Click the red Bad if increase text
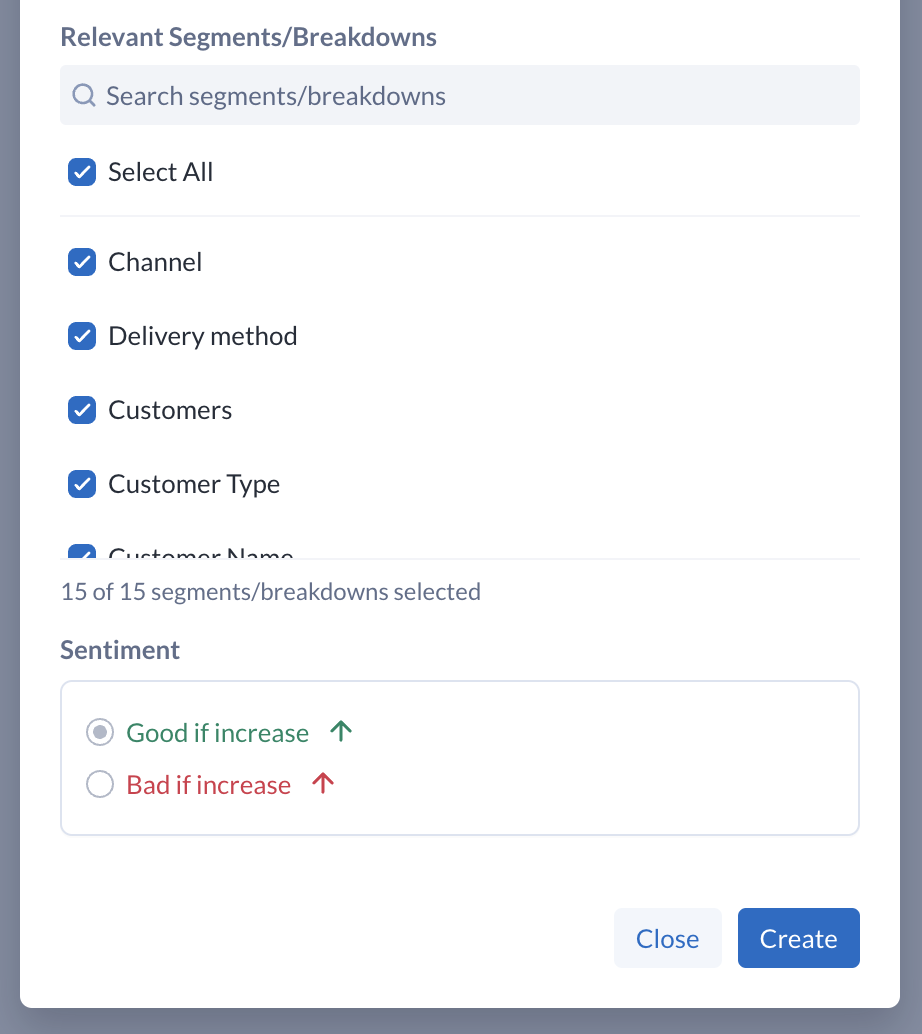922x1034 pixels. (x=208, y=785)
